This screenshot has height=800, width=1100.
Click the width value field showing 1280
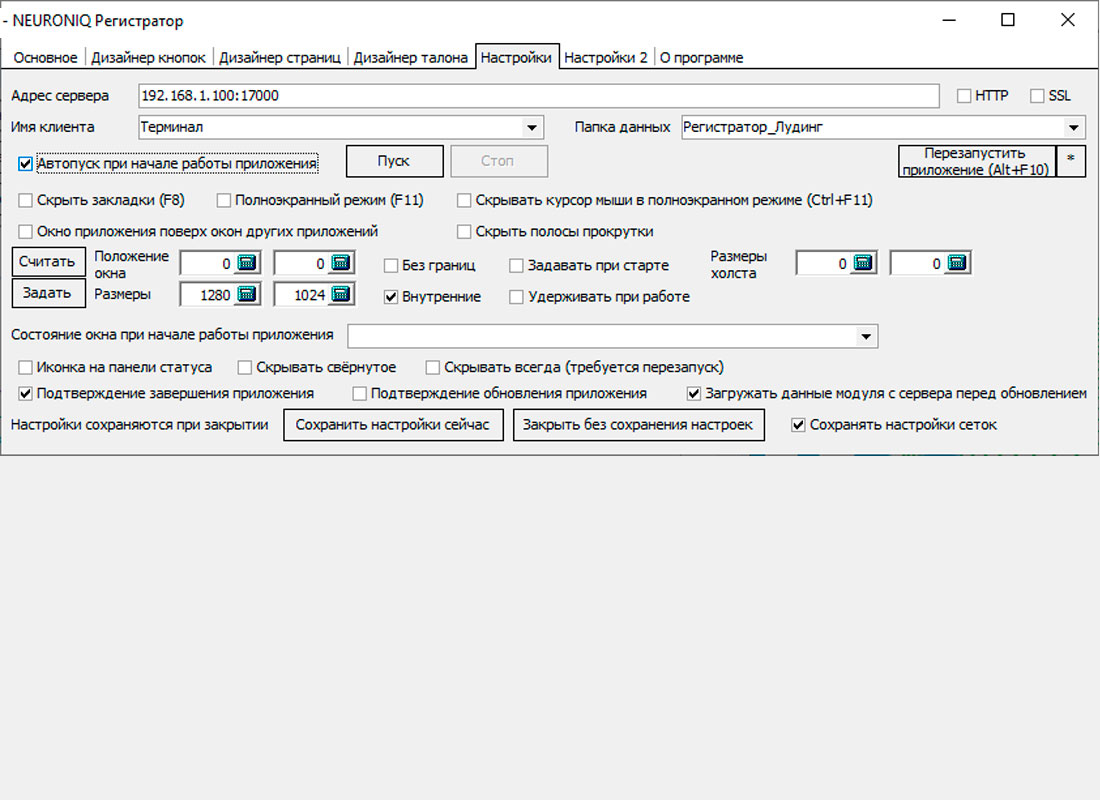[x=208, y=295]
